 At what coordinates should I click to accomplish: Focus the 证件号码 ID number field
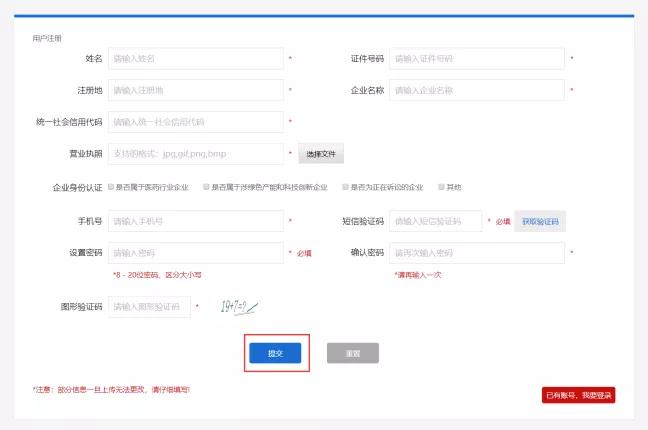[477, 59]
